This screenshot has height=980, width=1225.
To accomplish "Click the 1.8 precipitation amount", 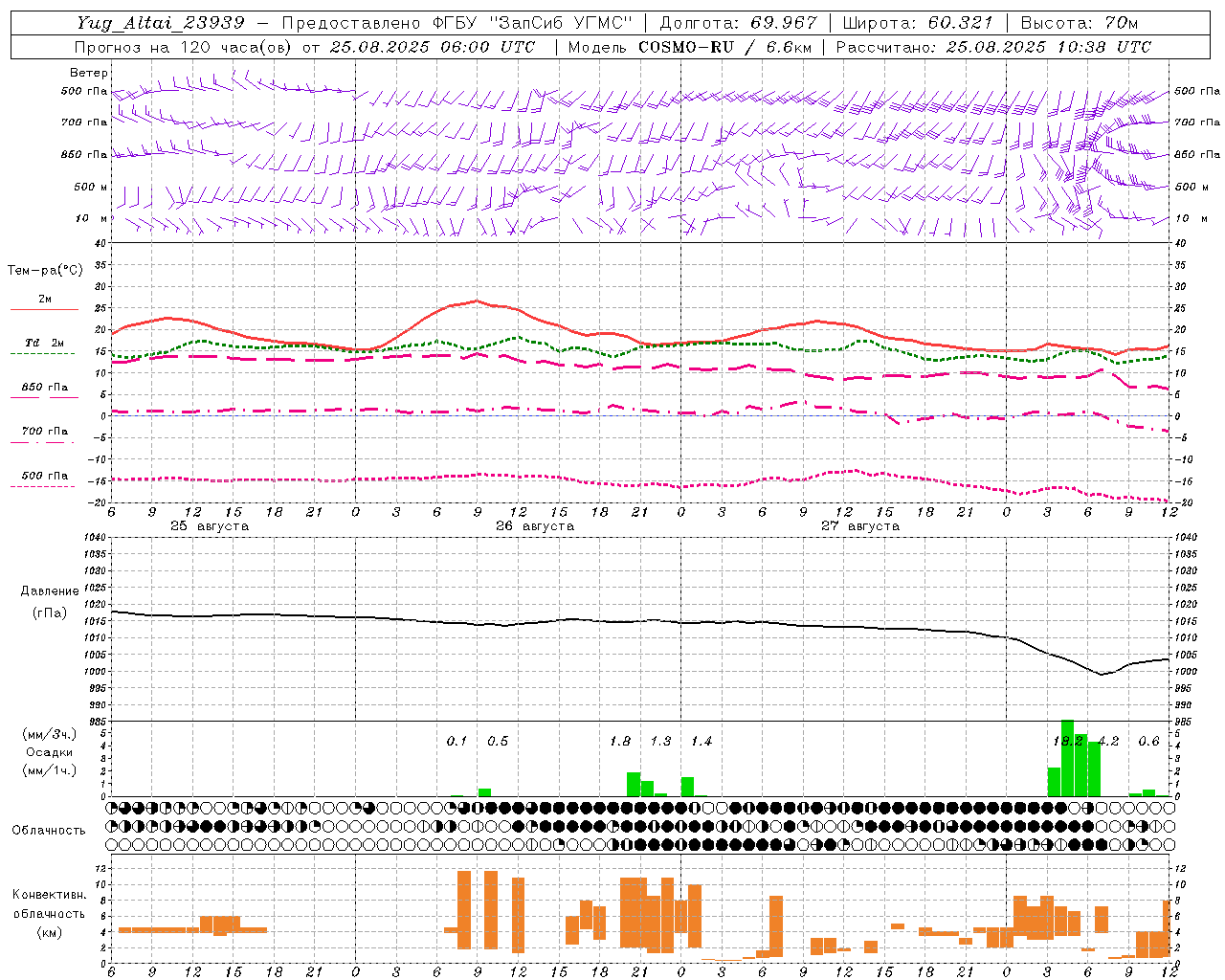I will [x=620, y=742].
